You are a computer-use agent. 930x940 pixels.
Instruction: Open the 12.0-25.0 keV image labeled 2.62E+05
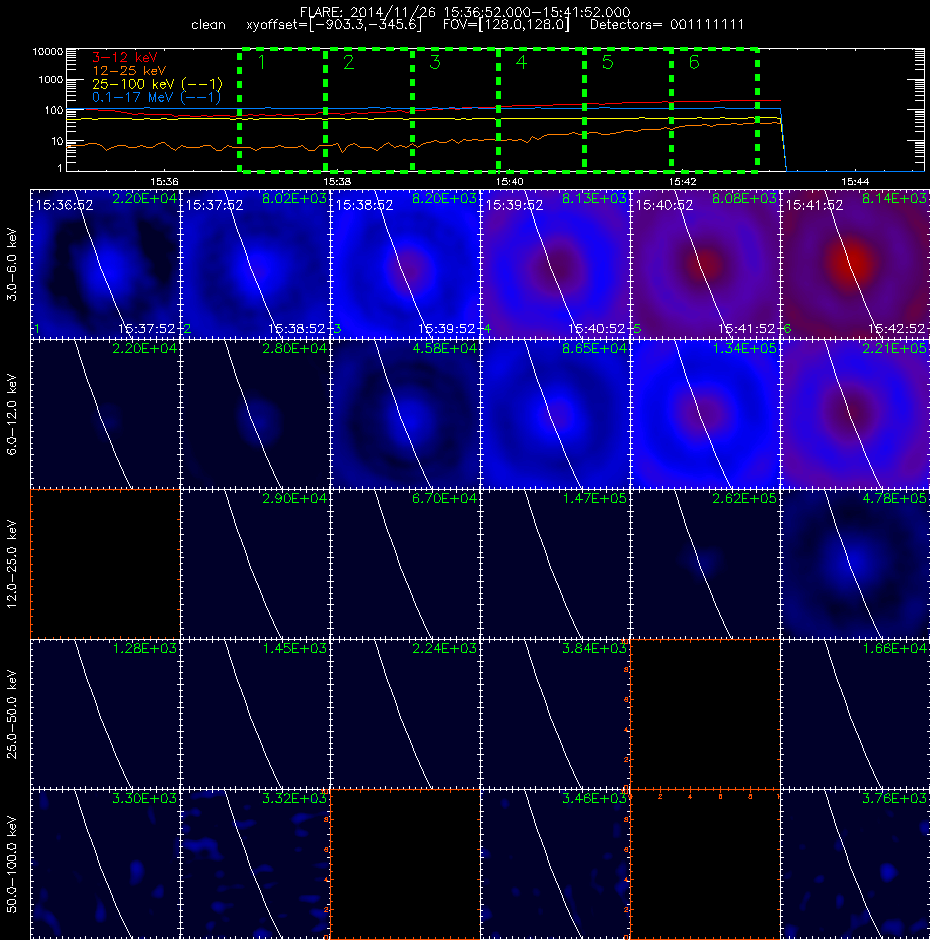pyautogui.click(x=705, y=564)
